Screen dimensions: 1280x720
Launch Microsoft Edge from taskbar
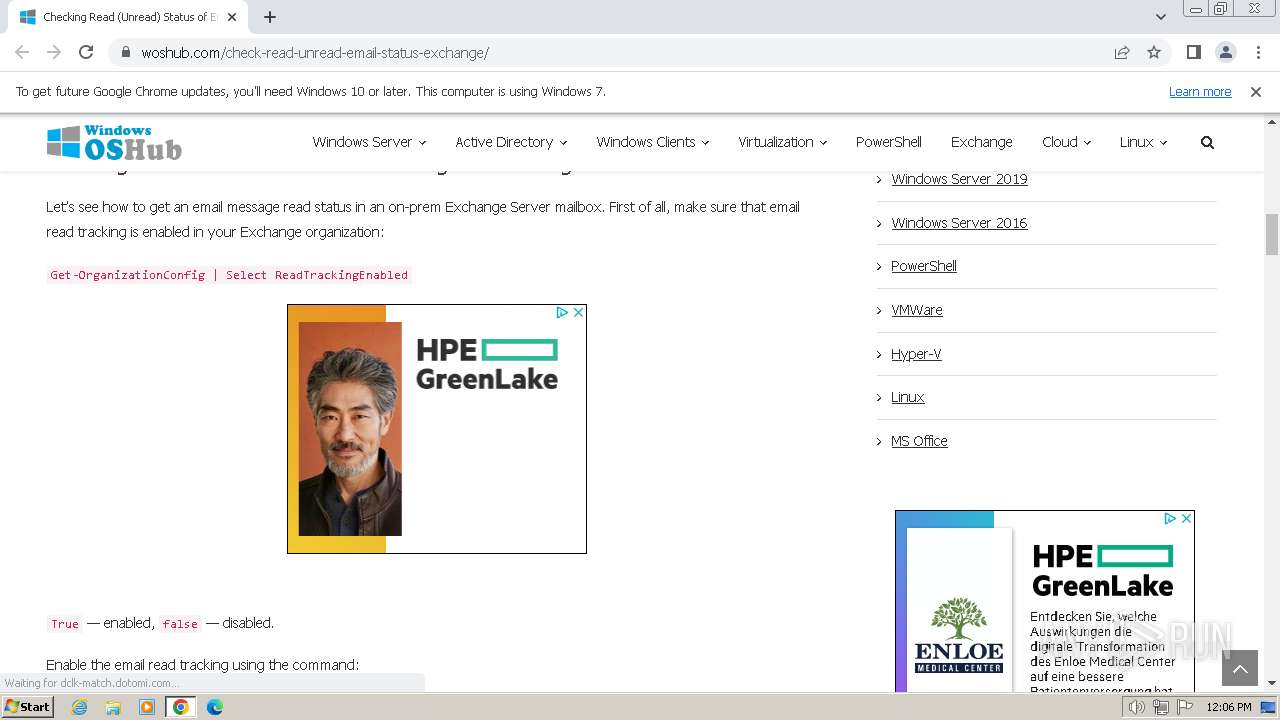click(x=215, y=707)
